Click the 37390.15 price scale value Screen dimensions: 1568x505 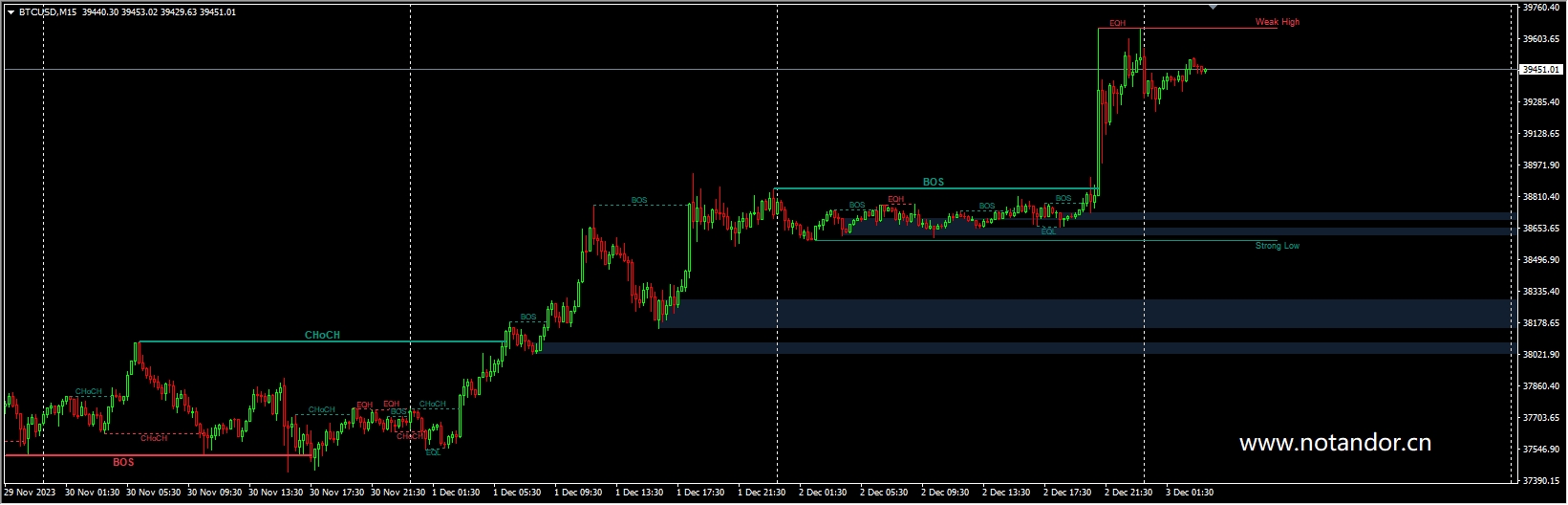[1540, 481]
